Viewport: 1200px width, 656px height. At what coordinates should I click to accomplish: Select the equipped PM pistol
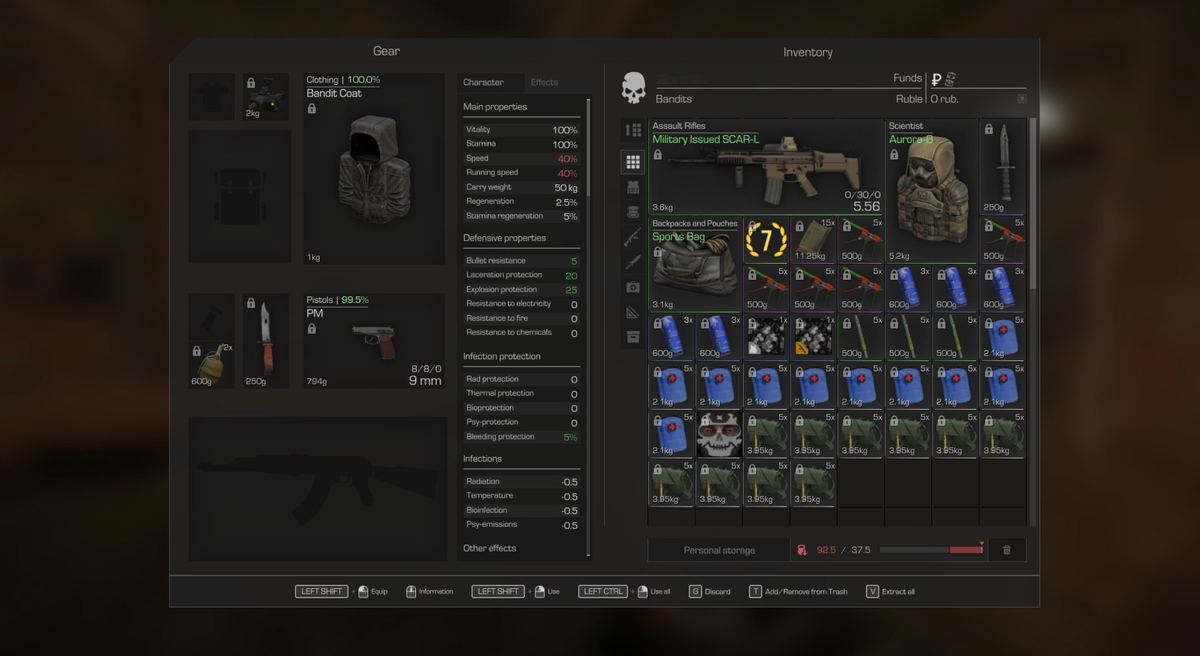click(x=376, y=341)
